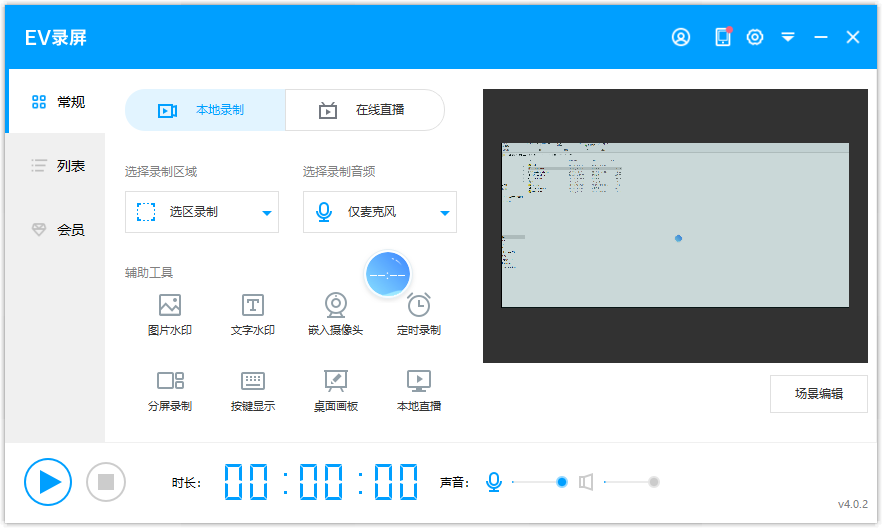Click the 场景编辑 scene edit button

point(818,394)
